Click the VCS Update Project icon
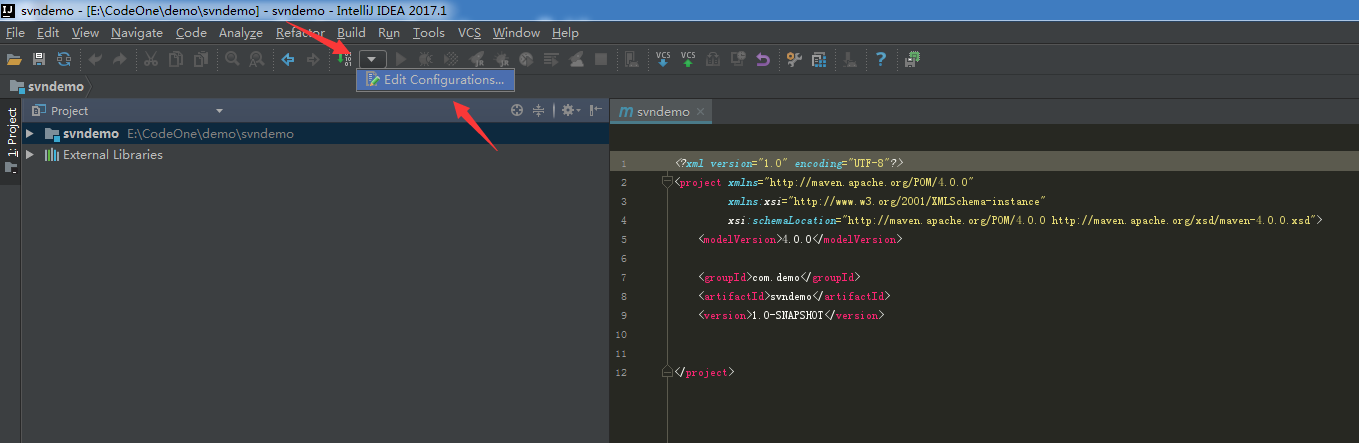Screen dimensions: 1359x443 (x=663, y=59)
